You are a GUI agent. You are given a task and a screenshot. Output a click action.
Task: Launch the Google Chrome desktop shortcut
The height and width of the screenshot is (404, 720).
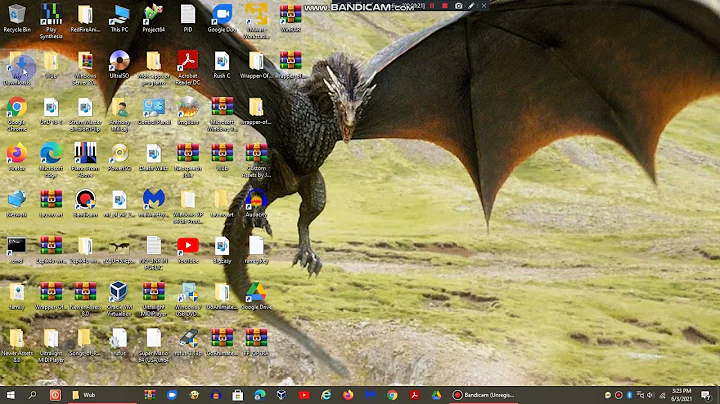point(17,114)
